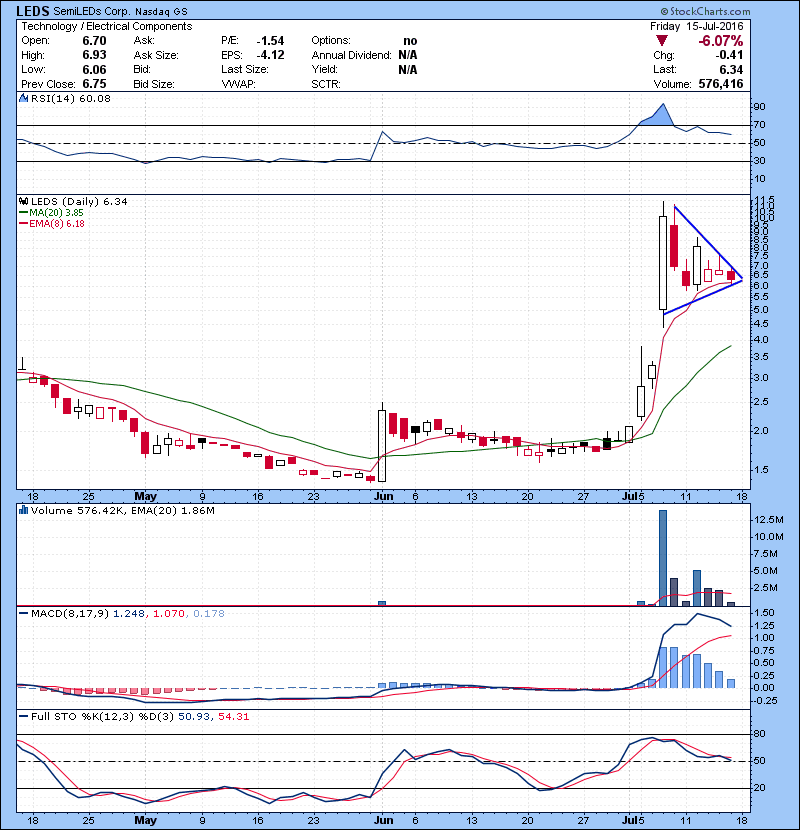Select the SemiLEDs Corp. company name
This screenshot has width=800, height=830.
[91, 12]
